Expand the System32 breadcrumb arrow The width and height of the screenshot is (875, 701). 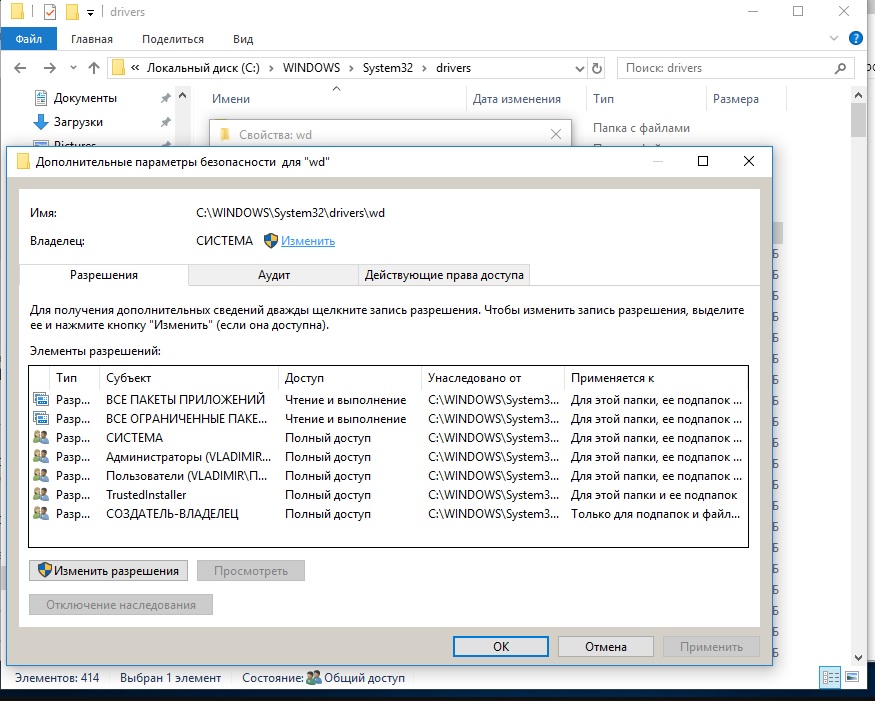[x=424, y=68]
